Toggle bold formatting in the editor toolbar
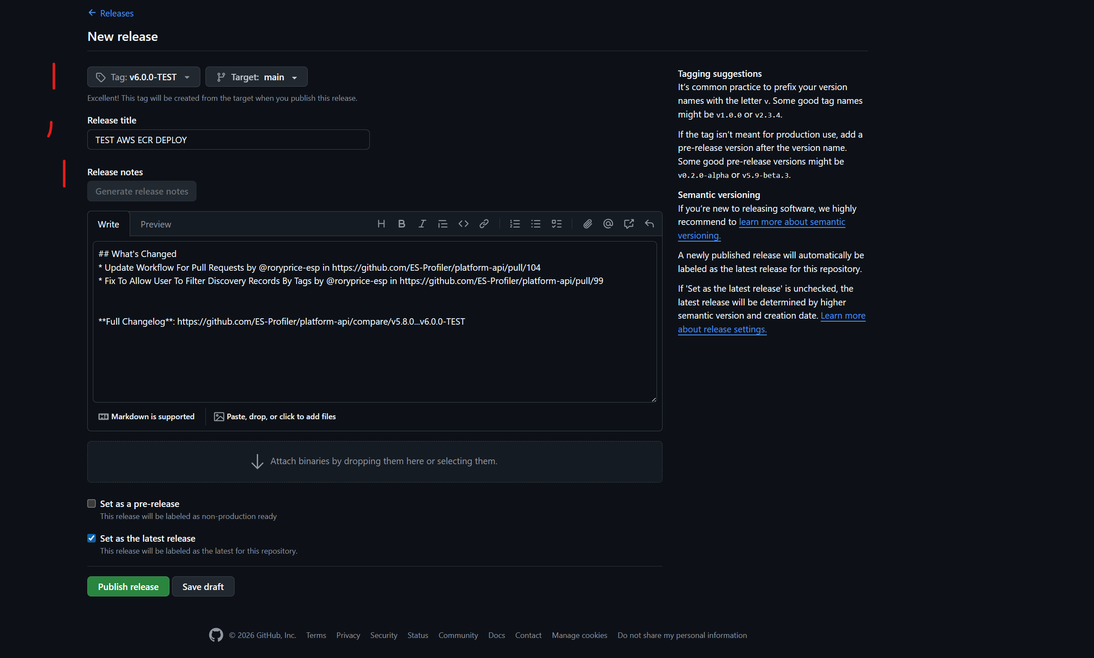The width and height of the screenshot is (1094, 658). pyautogui.click(x=402, y=224)
